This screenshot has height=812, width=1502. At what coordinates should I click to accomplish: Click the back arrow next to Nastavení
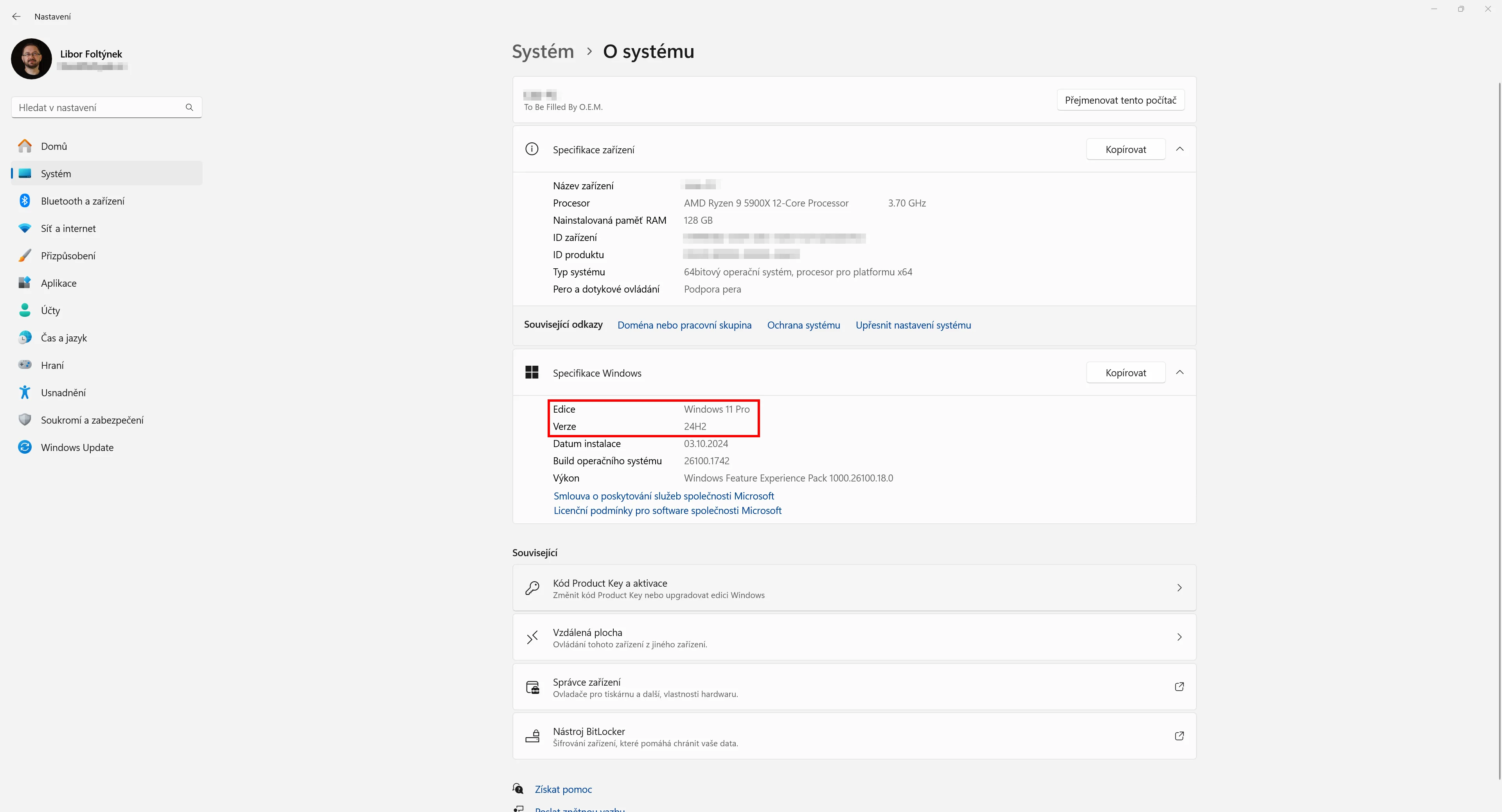pos(16,16)
